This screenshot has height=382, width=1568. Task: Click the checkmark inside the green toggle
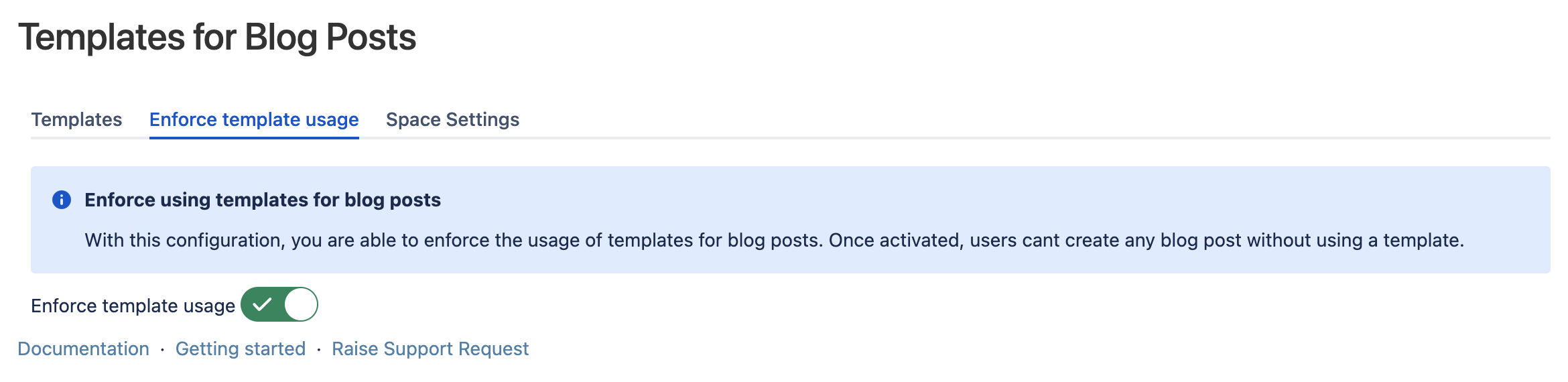(x=262, y=305)
